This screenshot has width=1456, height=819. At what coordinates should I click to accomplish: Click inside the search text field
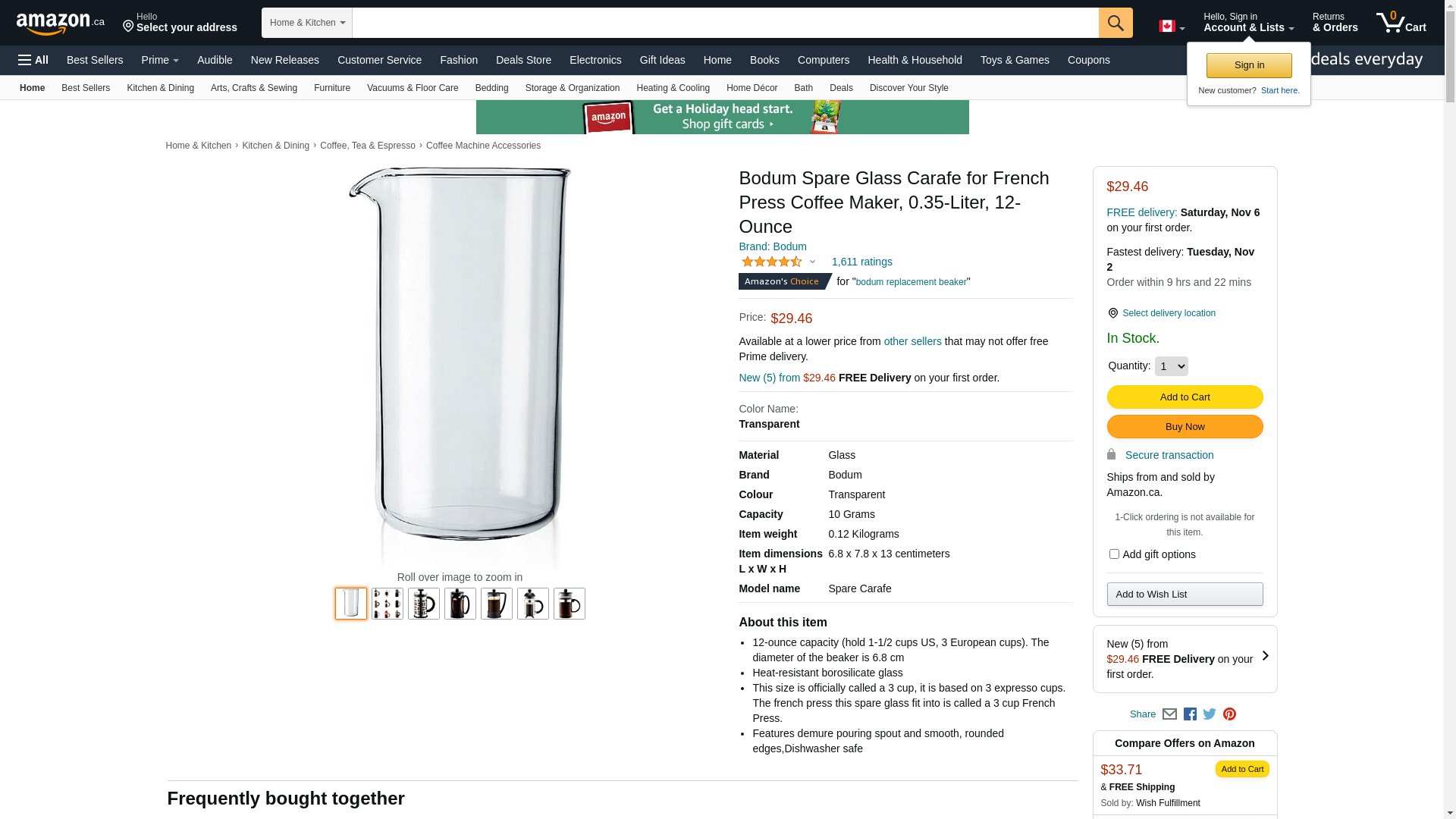coord(725,23)
